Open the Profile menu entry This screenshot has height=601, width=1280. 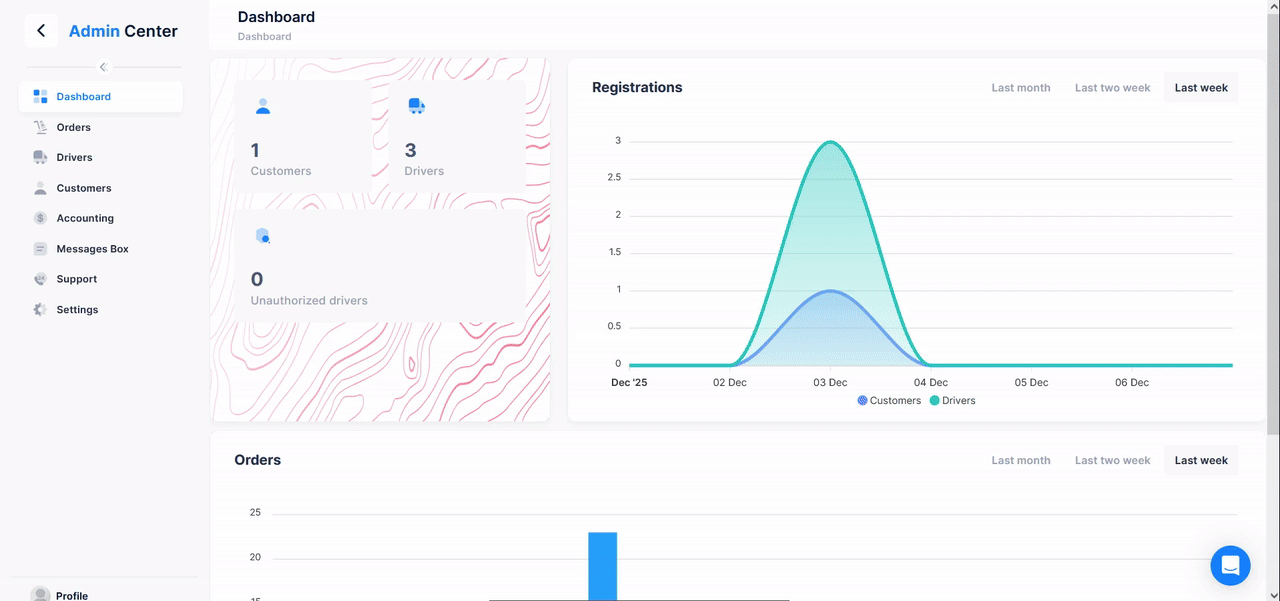coord(71,595)
